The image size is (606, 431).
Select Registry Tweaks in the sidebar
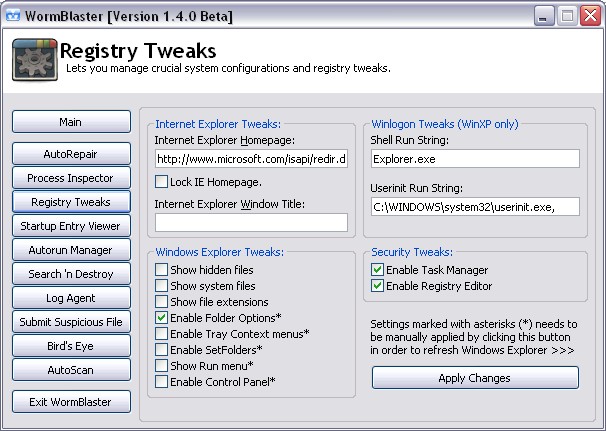[71, 202]
